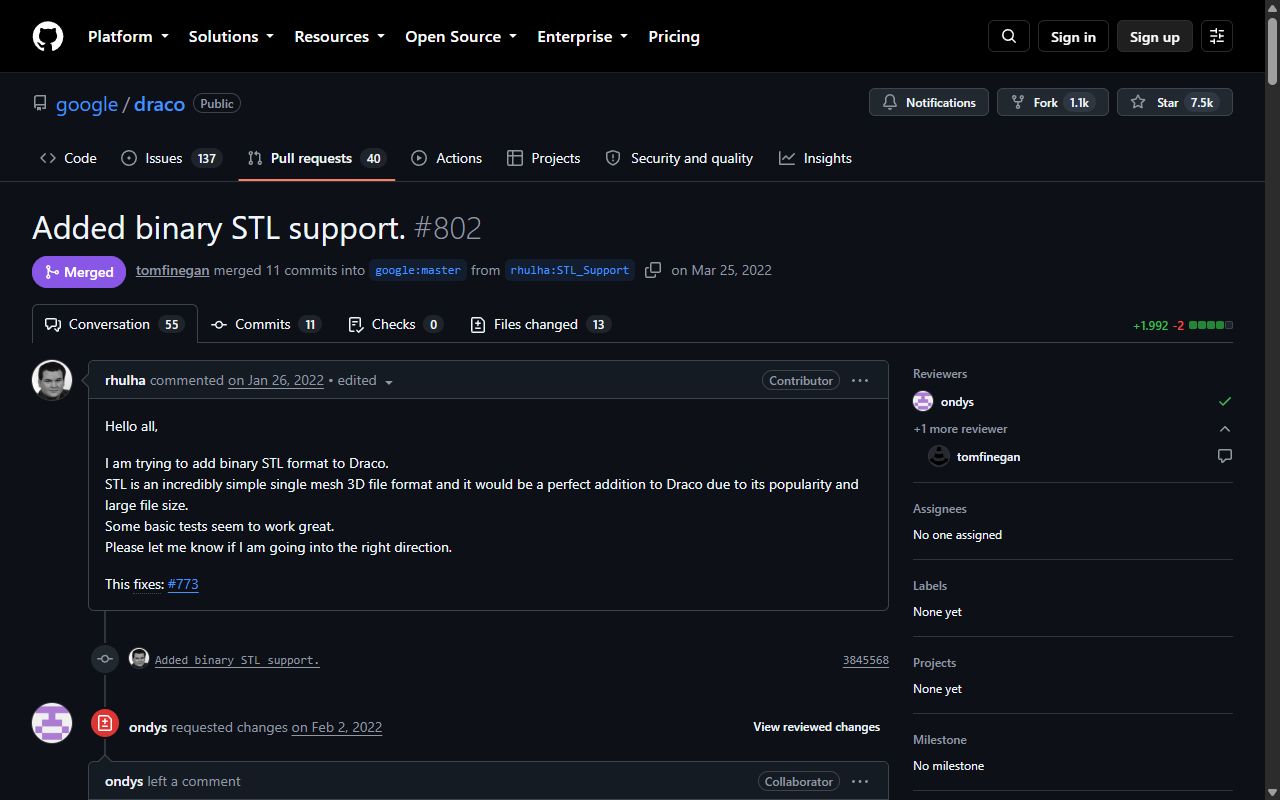Click the Notifications button
The height and width of the screenshot is (800, 1280).
tap(929, 102)
